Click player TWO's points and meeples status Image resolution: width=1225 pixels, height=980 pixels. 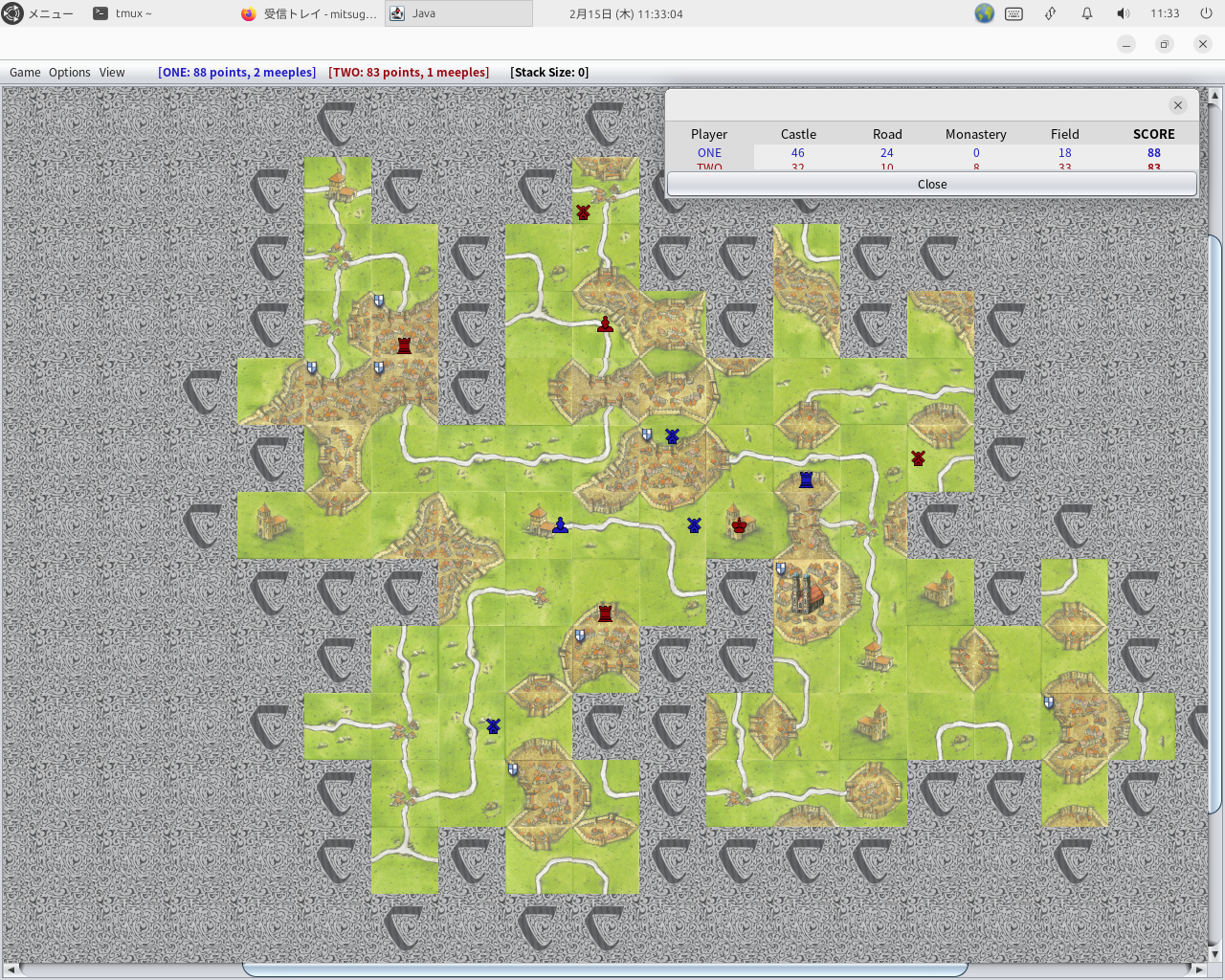click(409, 72)
